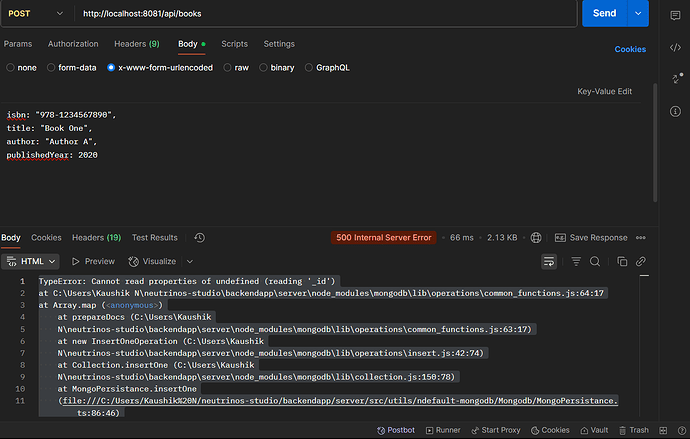Select x-www-form-urlencoded body type
Image resolution: width=690 pixels, height=439 pixels.
160,68
